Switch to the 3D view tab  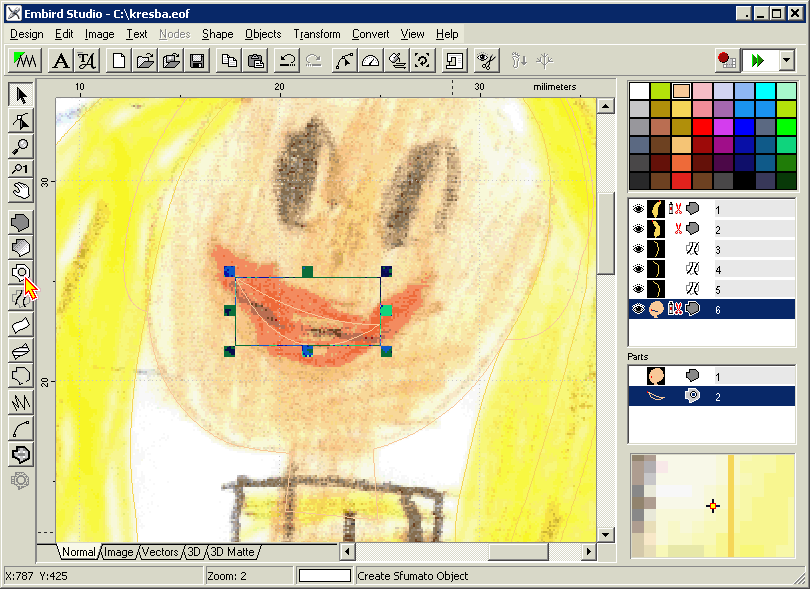point(194,552)
